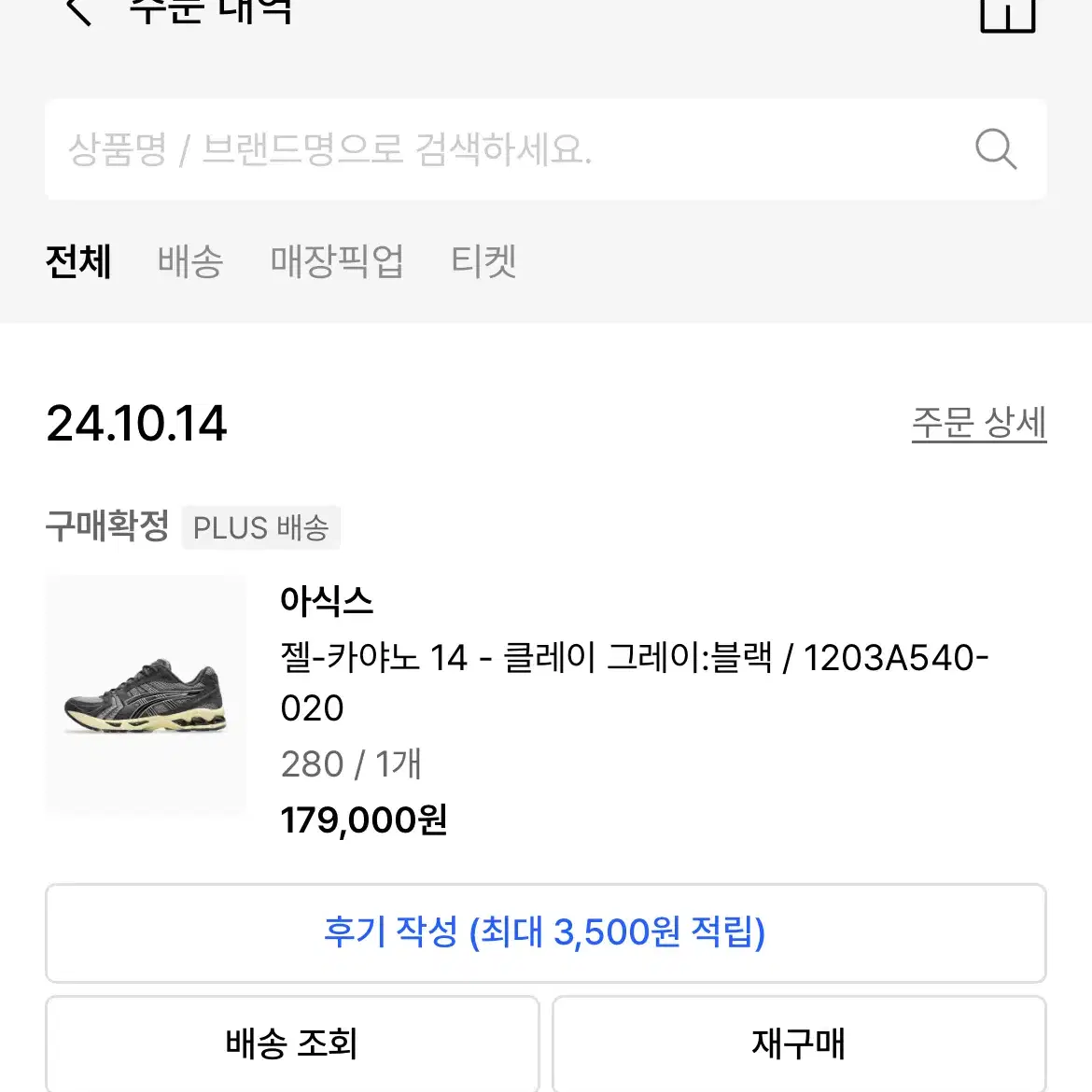1092x1092 pixels.
Task: Tap the 구매확정 status label
Action: [107, 525]
